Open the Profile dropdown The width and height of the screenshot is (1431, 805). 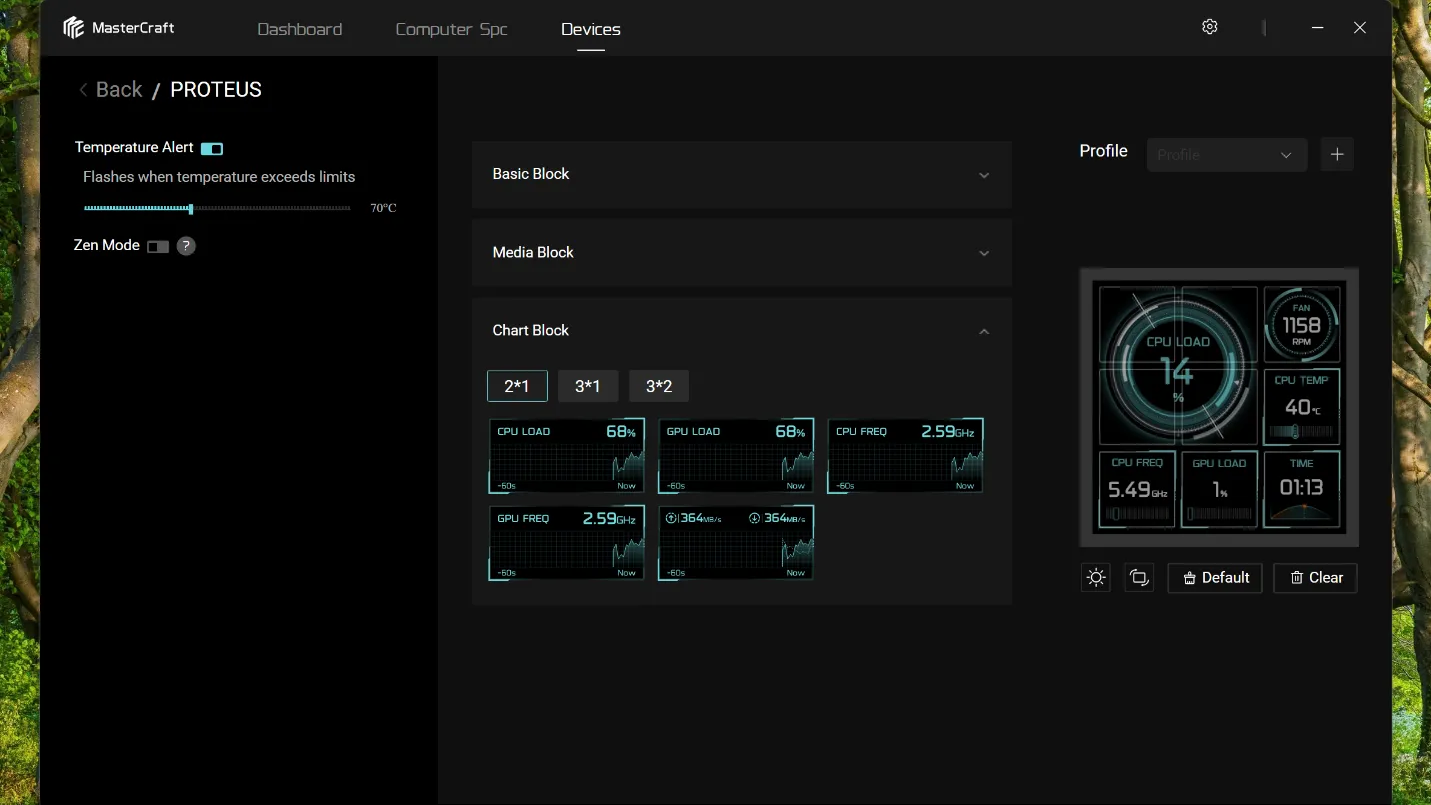[x=1227, y=155]
